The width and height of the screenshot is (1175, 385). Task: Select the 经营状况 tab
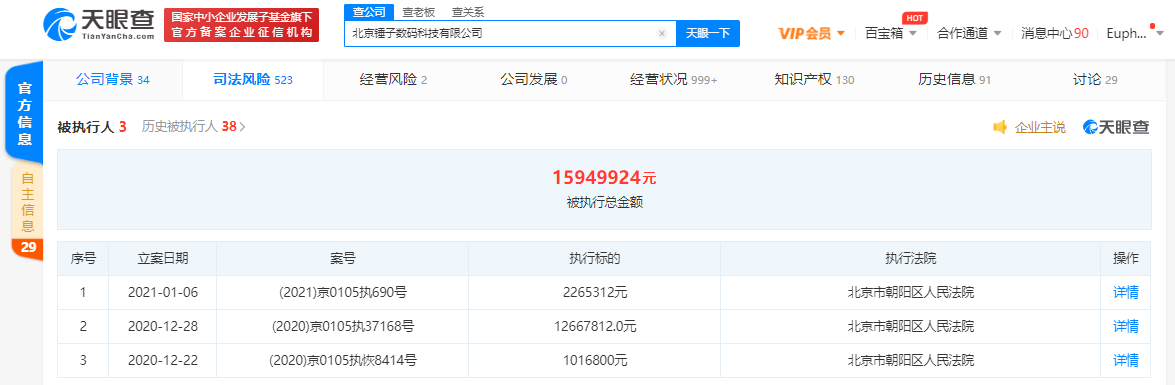[x=674, y=79]
